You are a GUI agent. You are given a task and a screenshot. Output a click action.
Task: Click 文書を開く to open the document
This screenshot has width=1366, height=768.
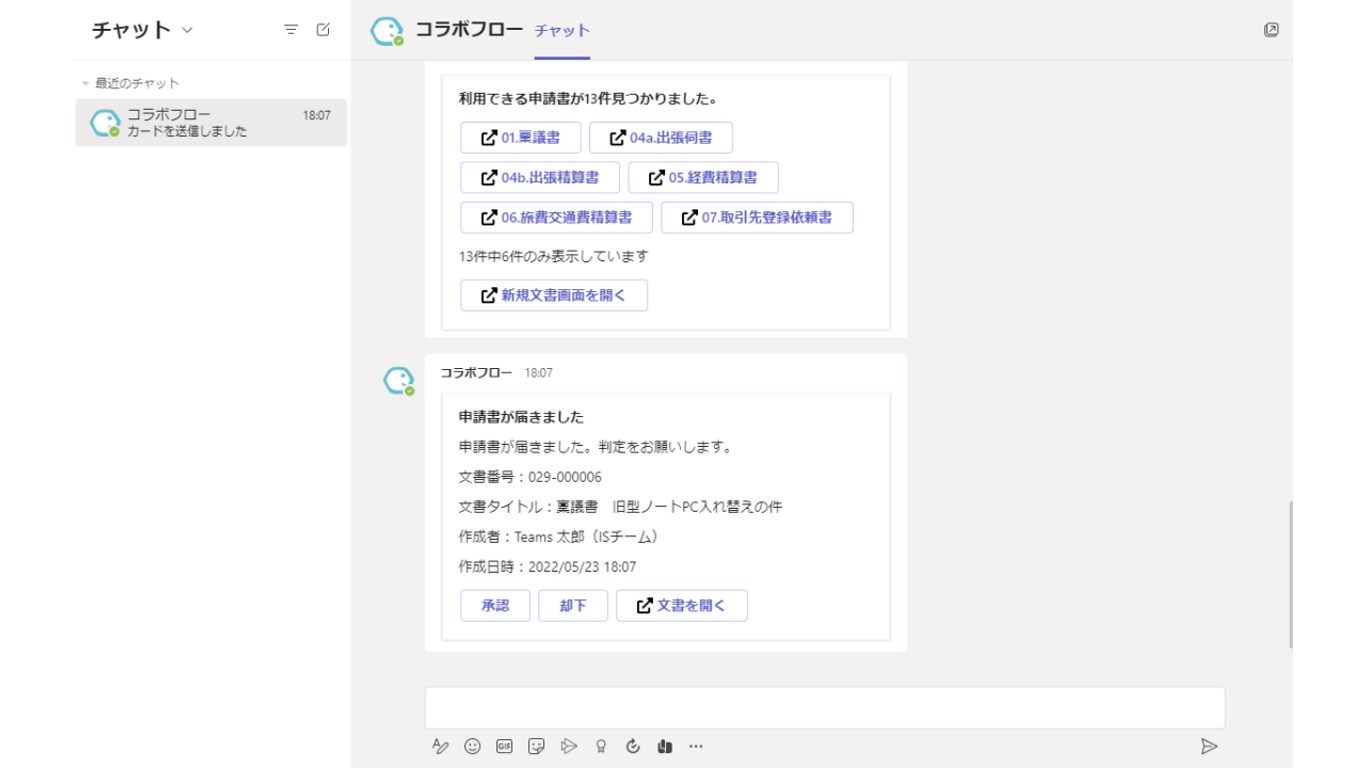pos(682,606)
